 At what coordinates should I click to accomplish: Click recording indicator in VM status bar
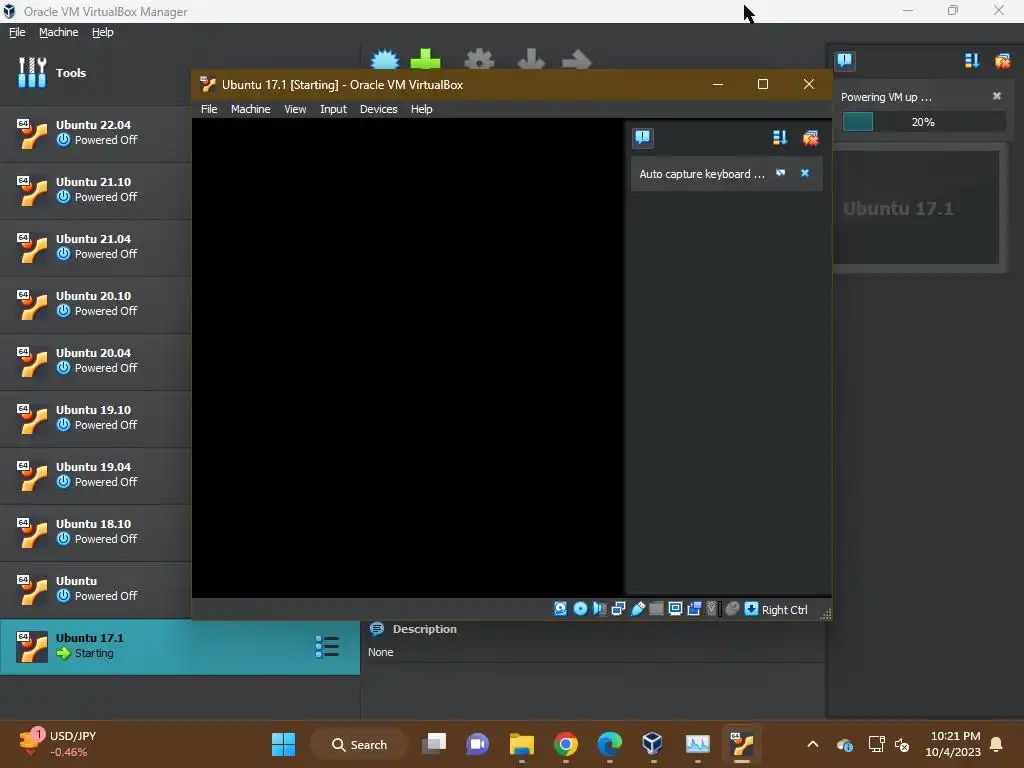694,609
